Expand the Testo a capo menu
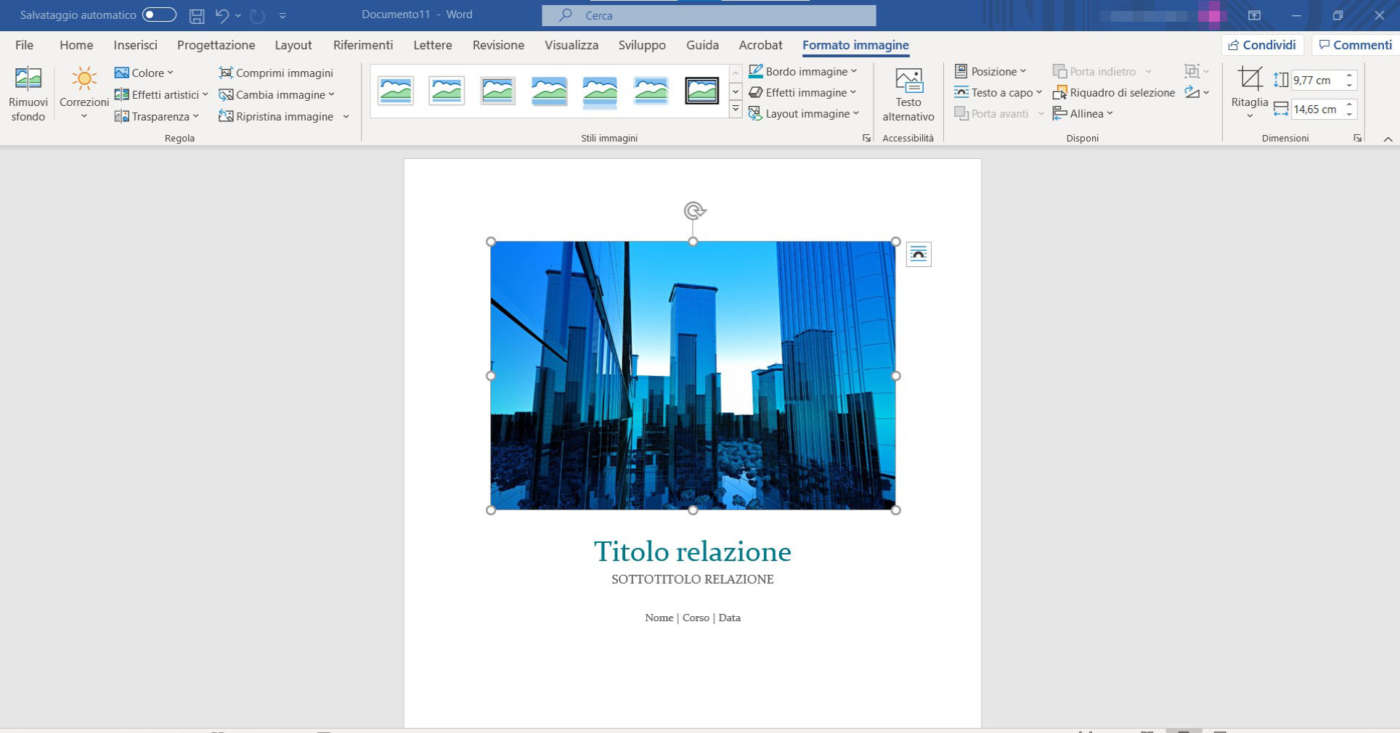 coord(998,93)
